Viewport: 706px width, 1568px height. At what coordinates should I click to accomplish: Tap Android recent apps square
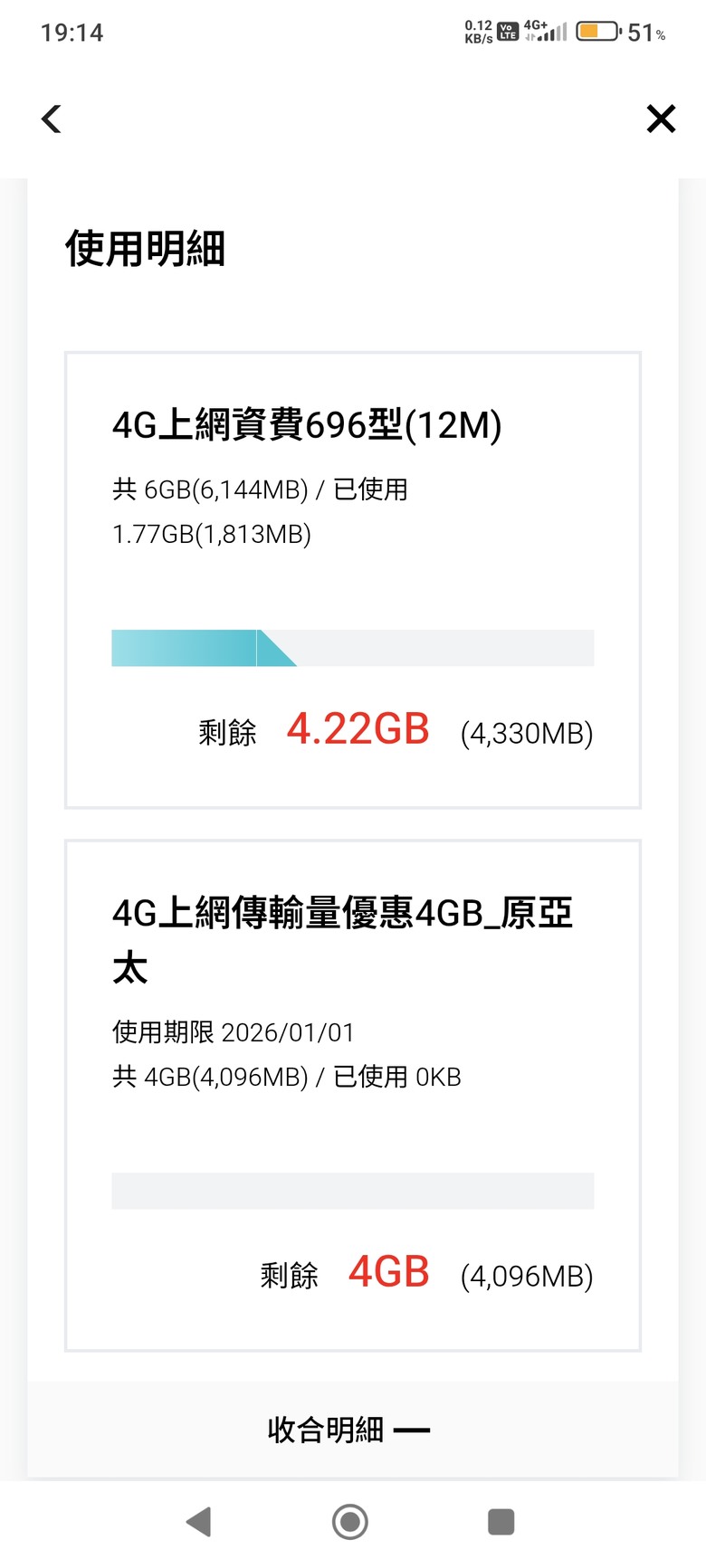click(x=501, y=1522)
